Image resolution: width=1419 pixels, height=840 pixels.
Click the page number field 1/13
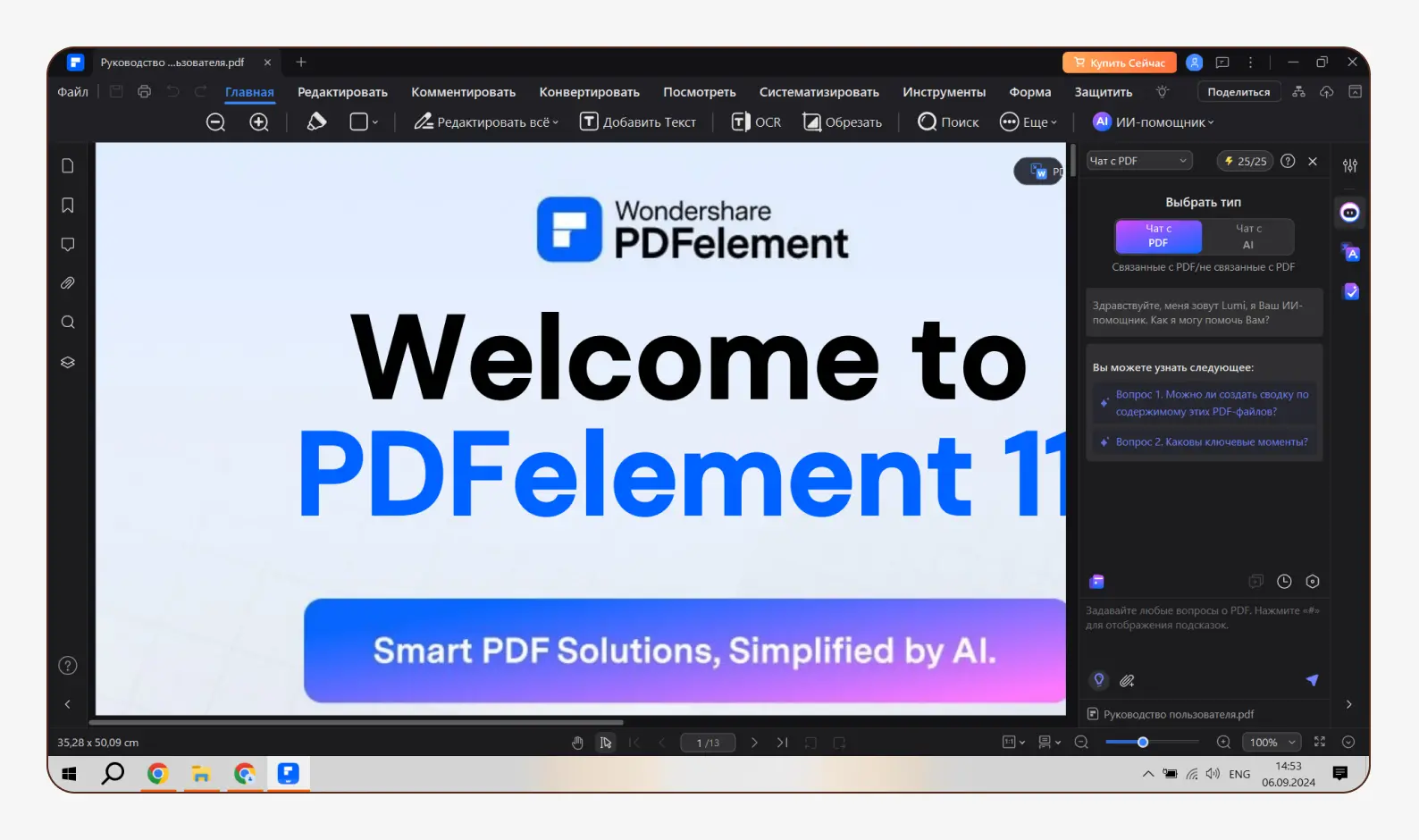[707, 743]
